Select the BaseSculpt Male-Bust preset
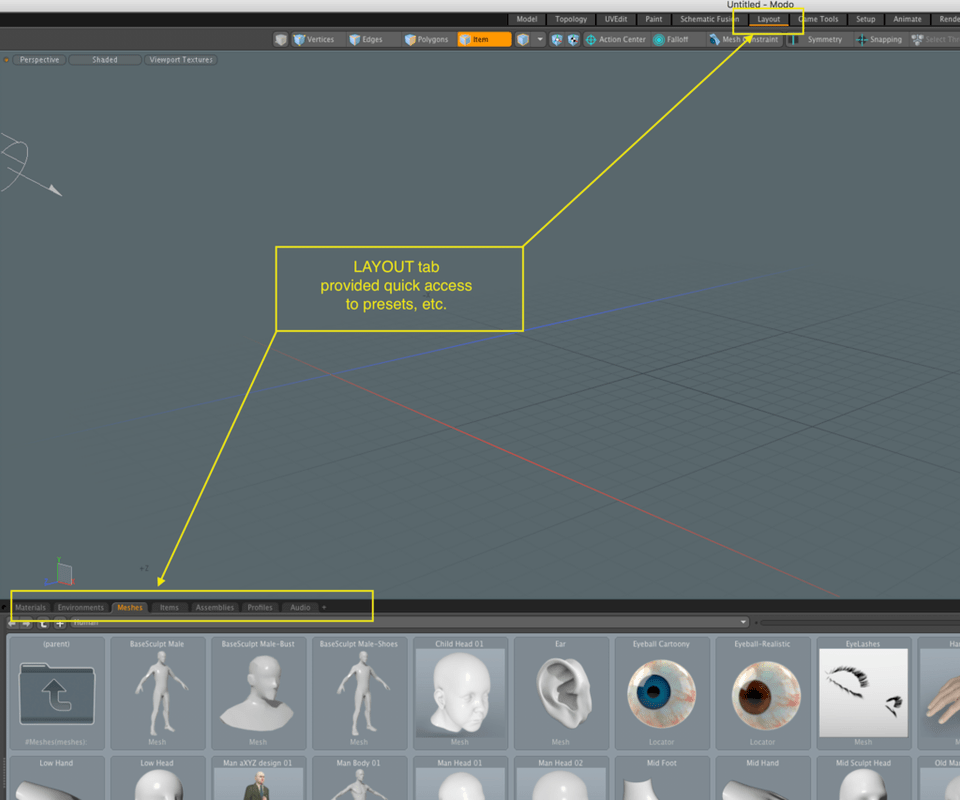Image resolution: width=960 pixels, height=800 pixels. (x=258, y=693)
